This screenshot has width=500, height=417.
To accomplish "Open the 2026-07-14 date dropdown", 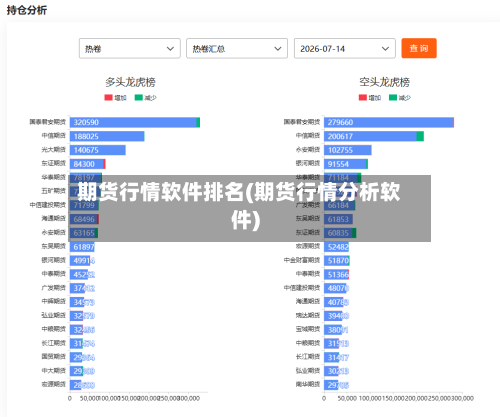I will tap(345, 49).
